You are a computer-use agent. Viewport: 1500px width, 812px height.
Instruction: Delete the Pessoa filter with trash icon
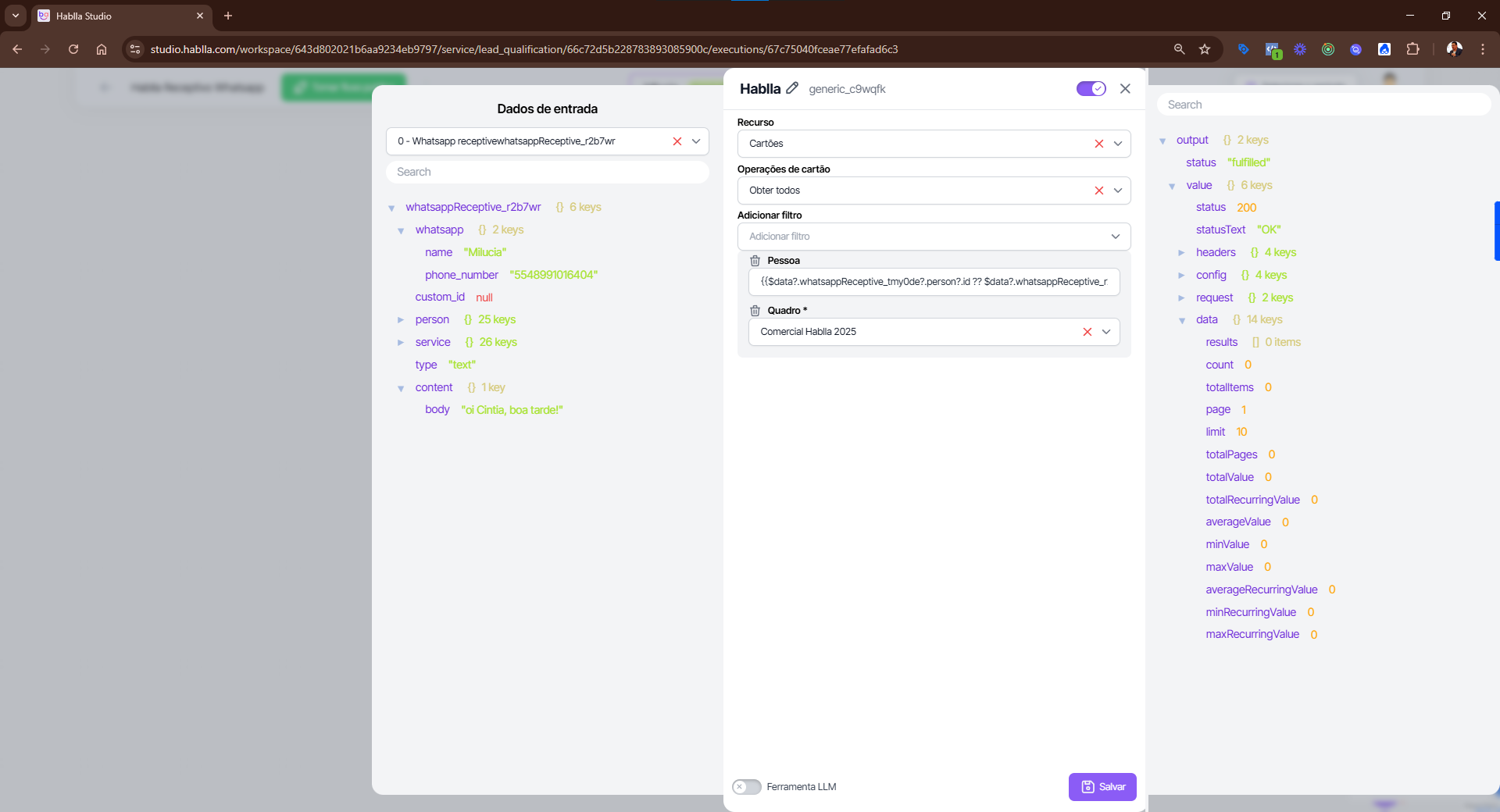(x=755, y=261)
